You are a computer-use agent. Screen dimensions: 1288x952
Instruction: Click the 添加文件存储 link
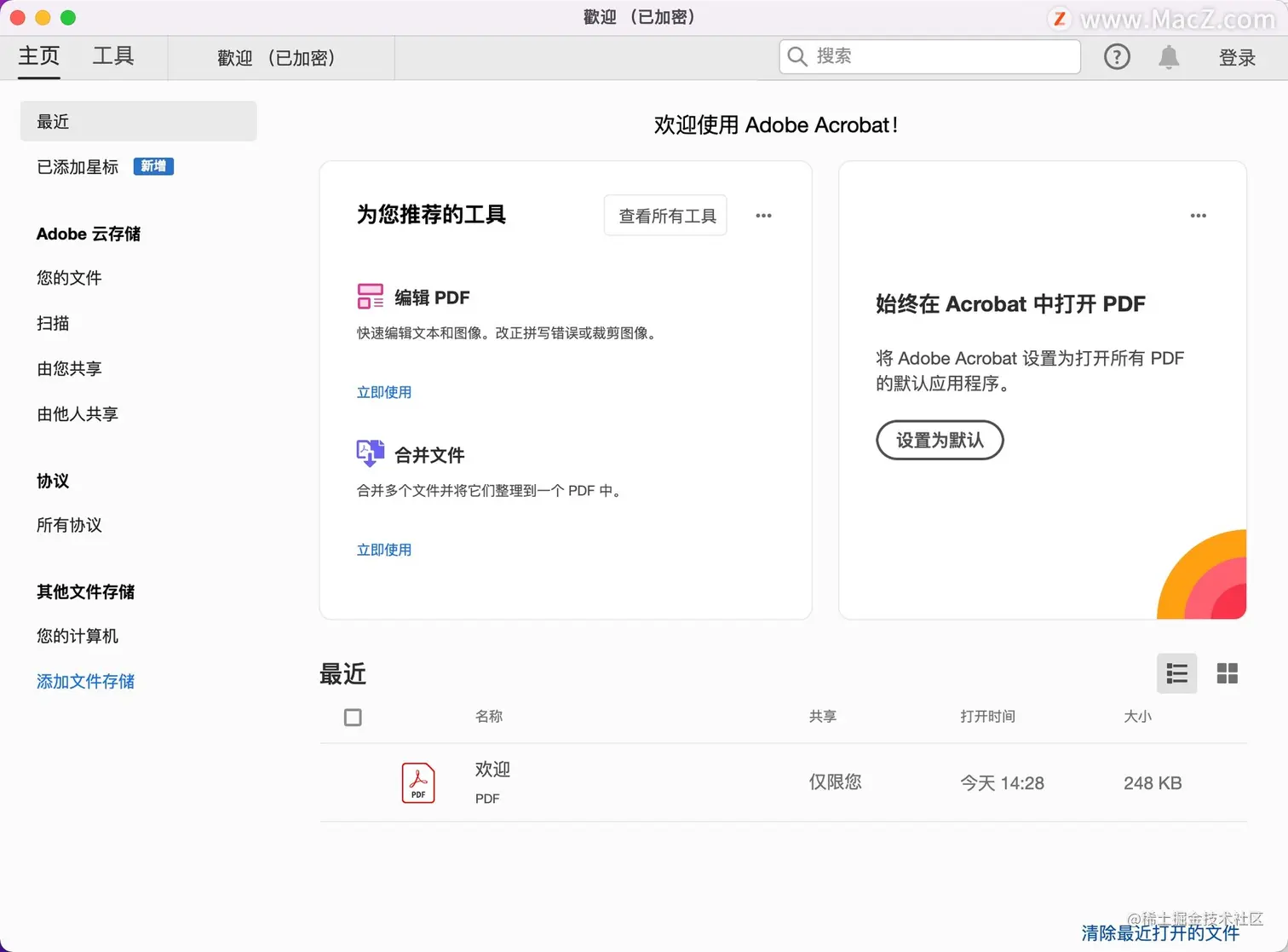point(85,681)
